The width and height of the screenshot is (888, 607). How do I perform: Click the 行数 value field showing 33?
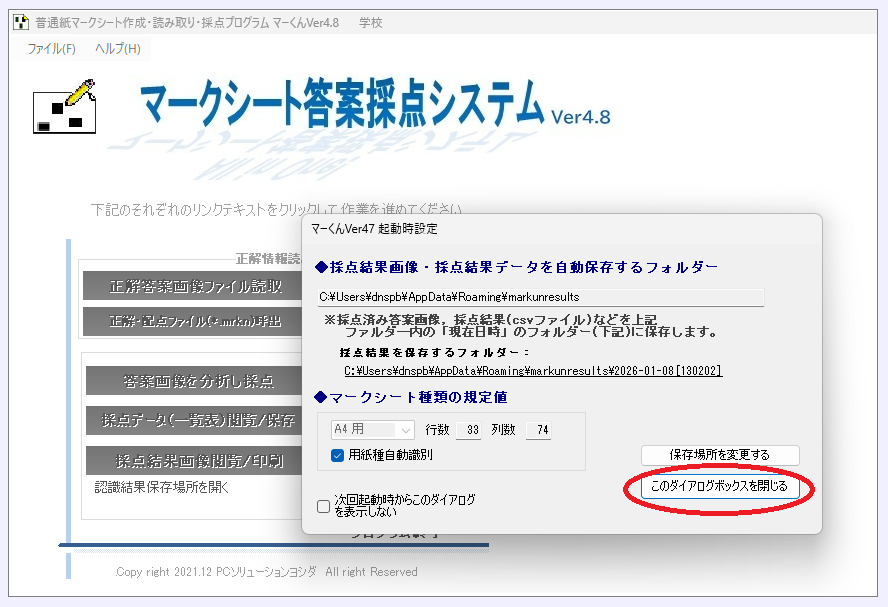[x=468, y=430]
